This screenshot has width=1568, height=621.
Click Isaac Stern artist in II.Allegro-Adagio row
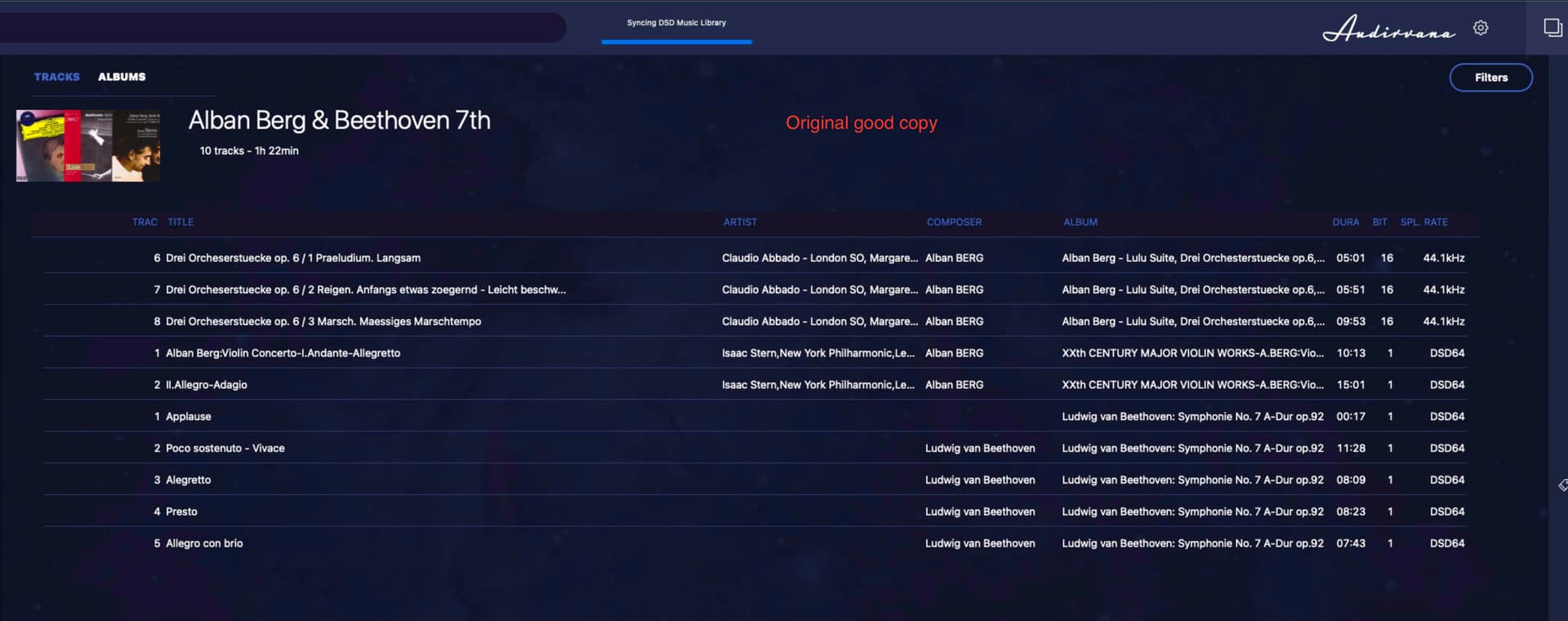point(817,385)
